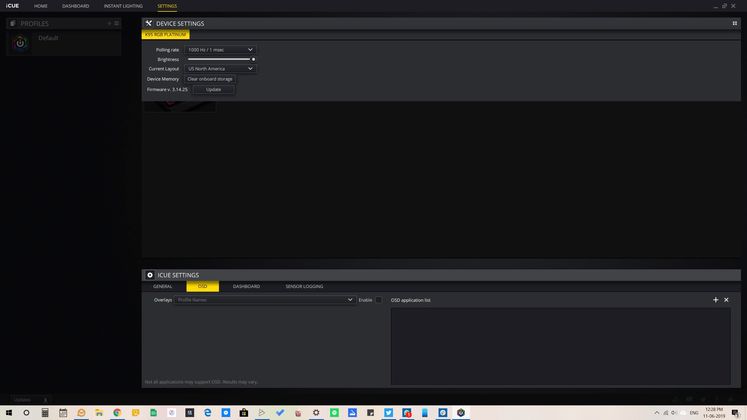
Task: Click the iCUE Settings gear icon
Action: pyautogui.click(x=150, y=275)
